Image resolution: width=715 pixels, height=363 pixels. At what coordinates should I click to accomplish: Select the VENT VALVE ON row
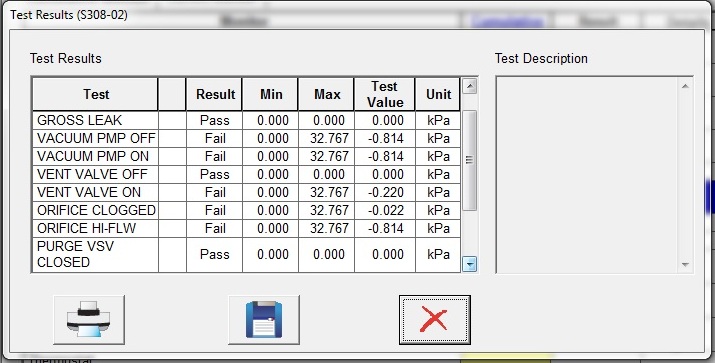[x=246, y=192]
